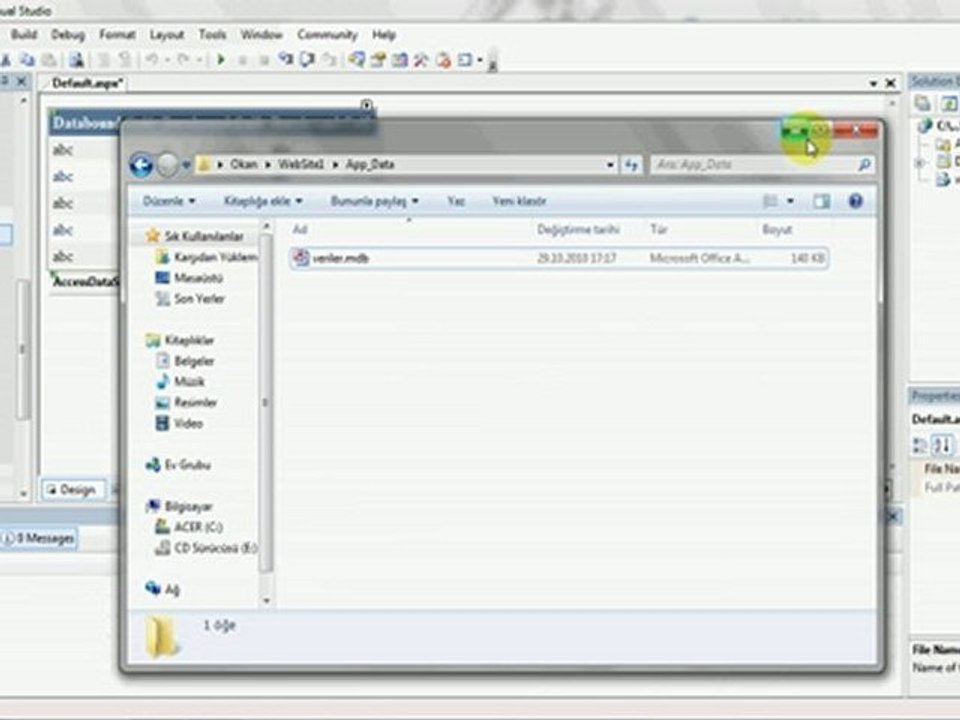
Task: Refresh the App_Data folder view
Action: click(x=631, y=164)
